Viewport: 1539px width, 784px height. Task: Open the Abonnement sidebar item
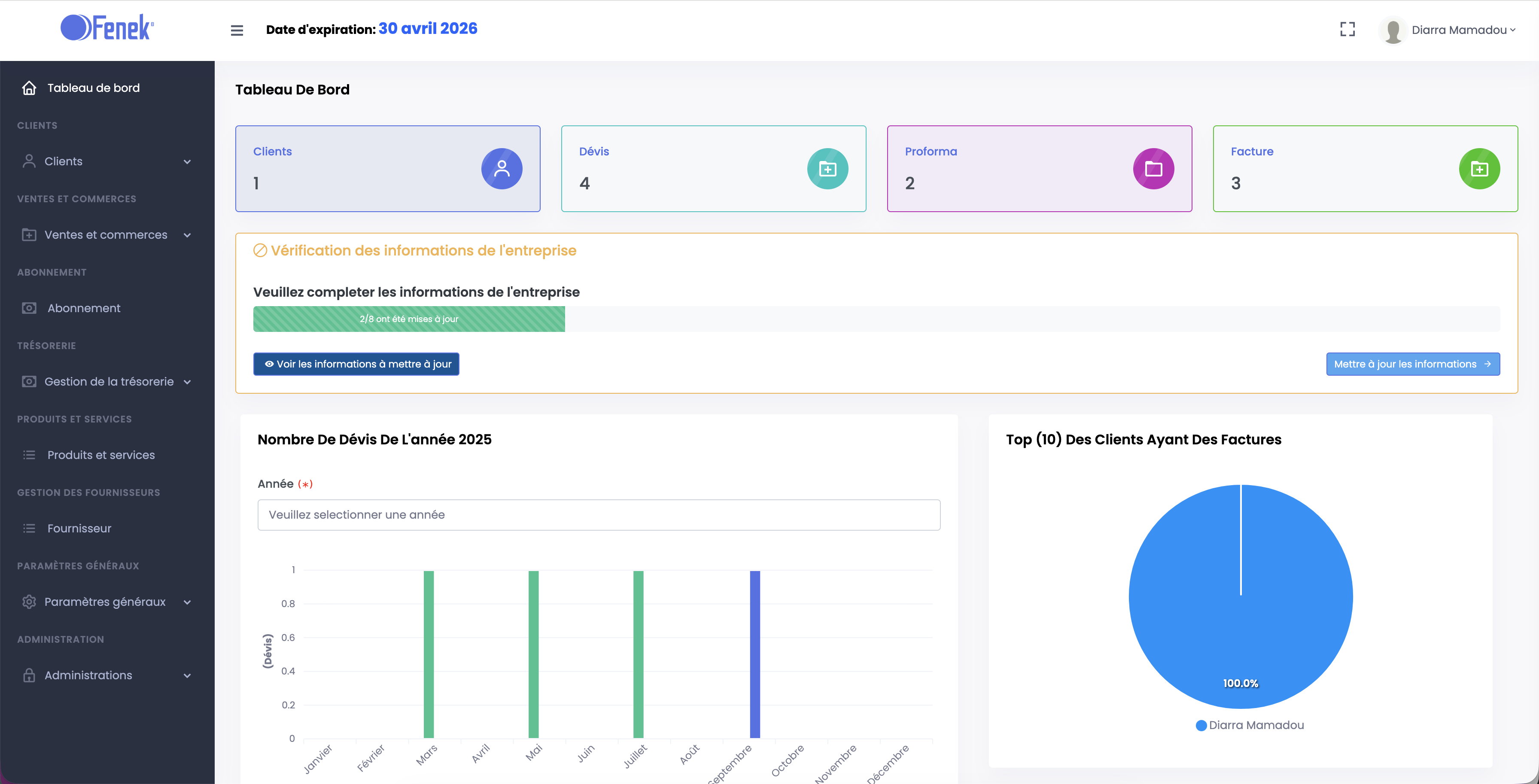(84, 308)
